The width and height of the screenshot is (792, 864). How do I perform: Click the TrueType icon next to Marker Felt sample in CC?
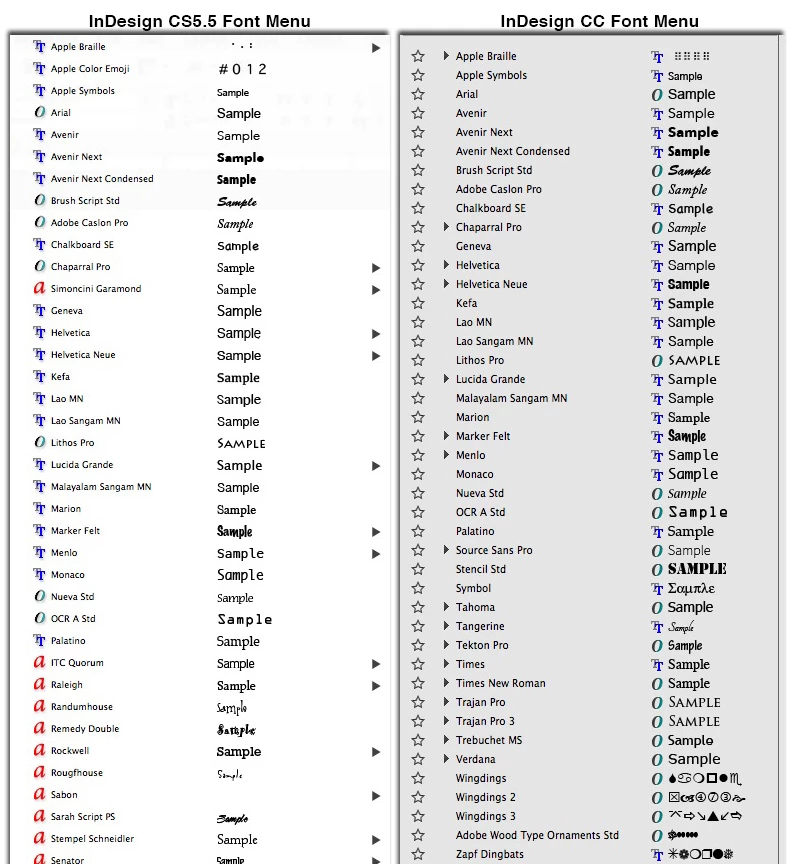pyautogui.click(x=657, y=436)
